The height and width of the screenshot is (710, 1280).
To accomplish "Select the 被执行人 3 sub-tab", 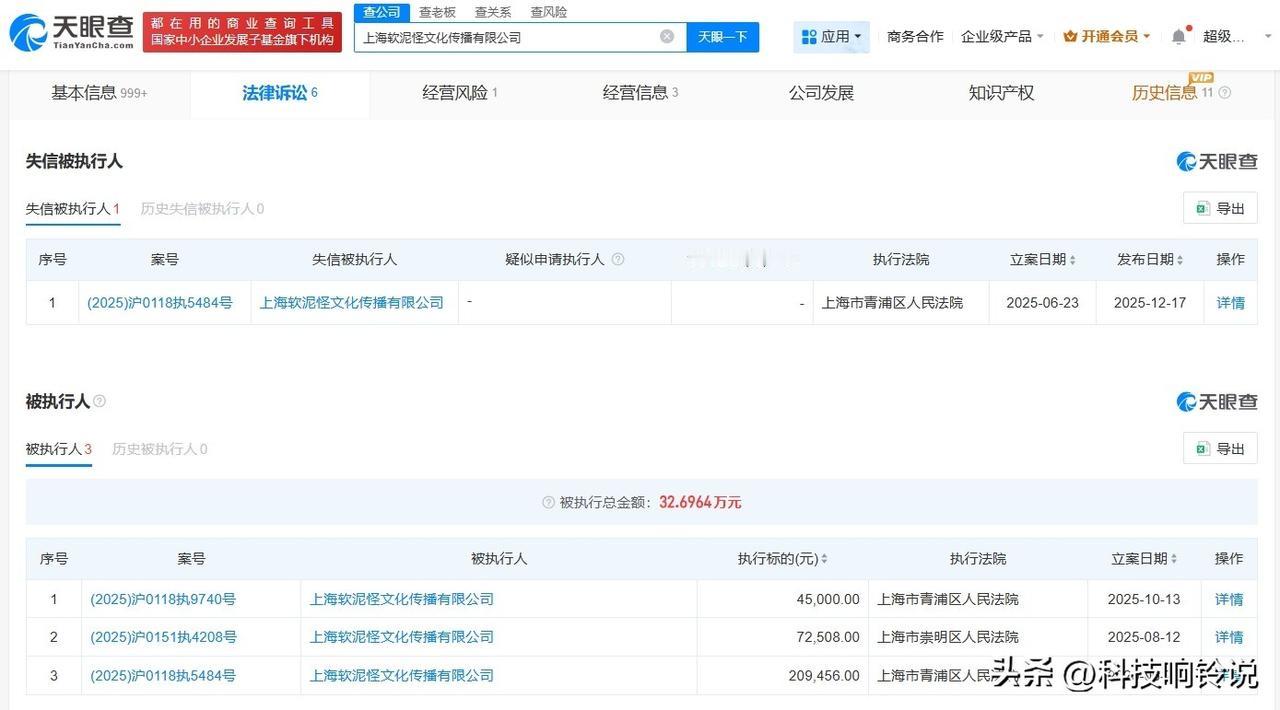I will click(59, 449).
